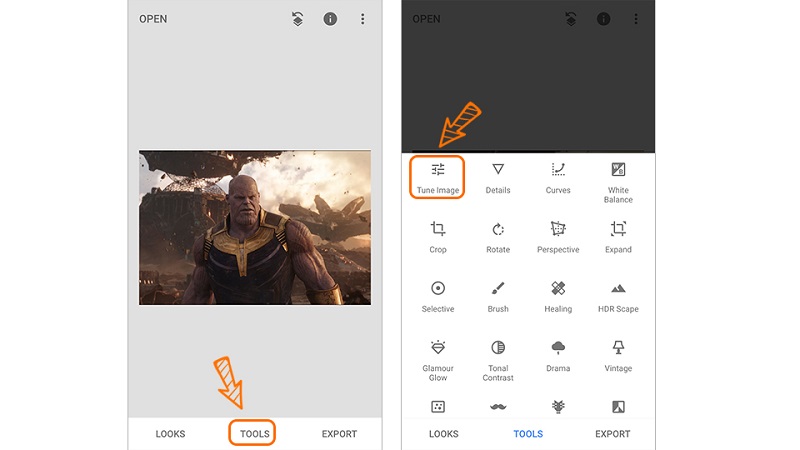Open the Curves tool
The width and height of the screenshot is (800, 450).
click(x=558, y=179)
